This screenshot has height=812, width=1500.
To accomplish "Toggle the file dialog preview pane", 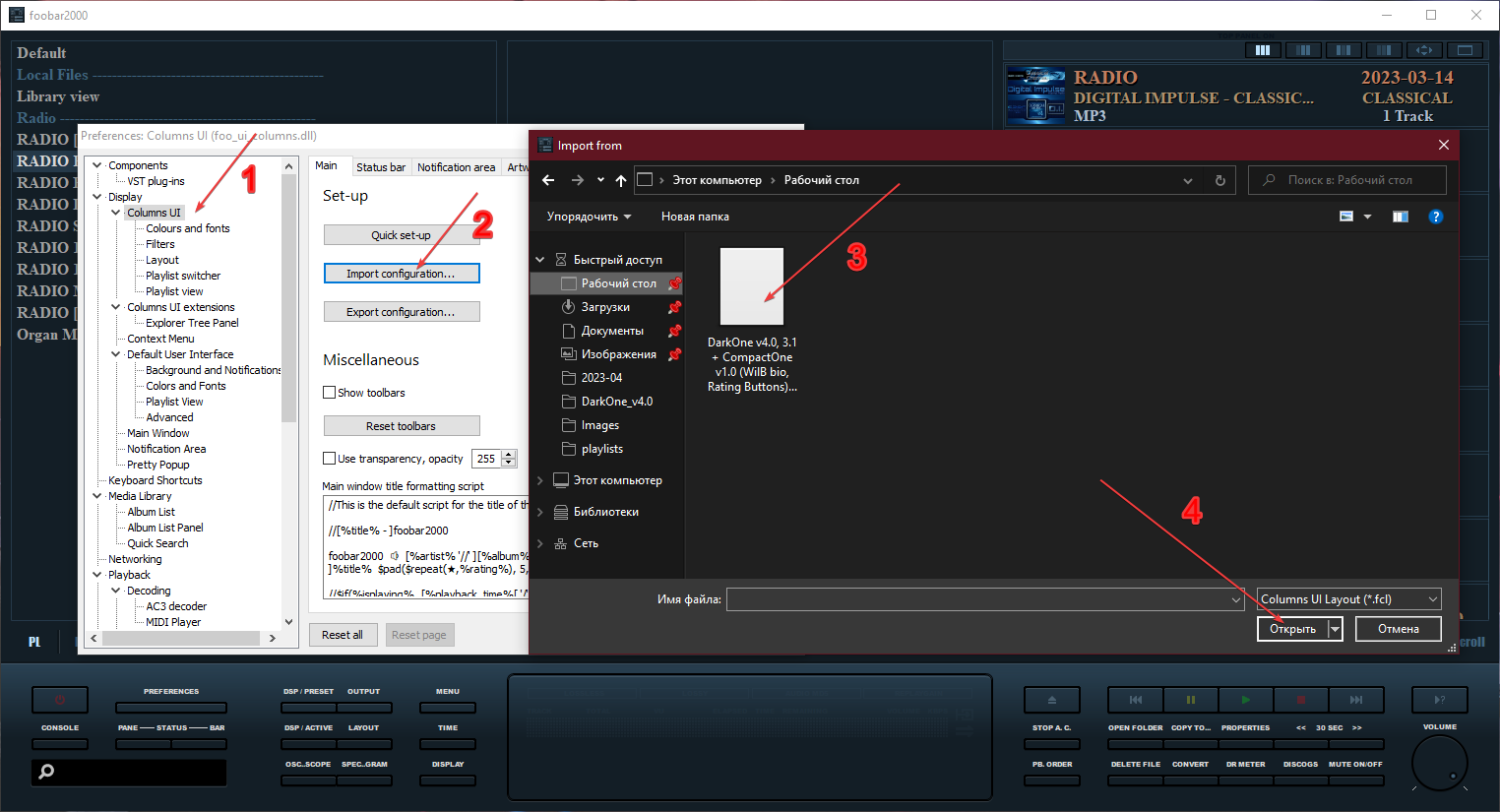I will click(x=1400, y=217).
